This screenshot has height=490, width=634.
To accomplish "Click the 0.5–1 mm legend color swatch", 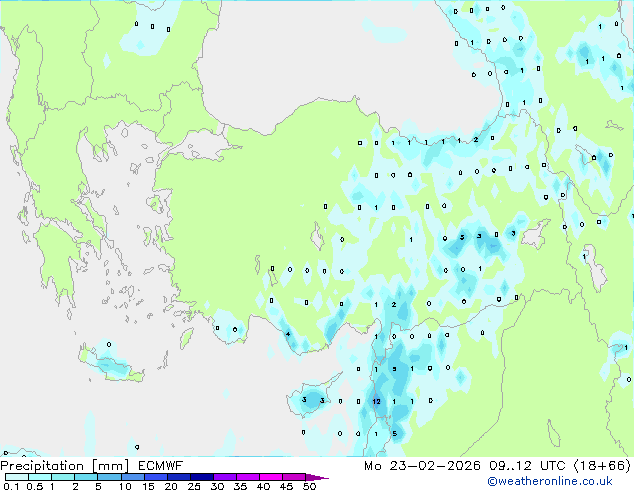I will click(x=40, y=477).
